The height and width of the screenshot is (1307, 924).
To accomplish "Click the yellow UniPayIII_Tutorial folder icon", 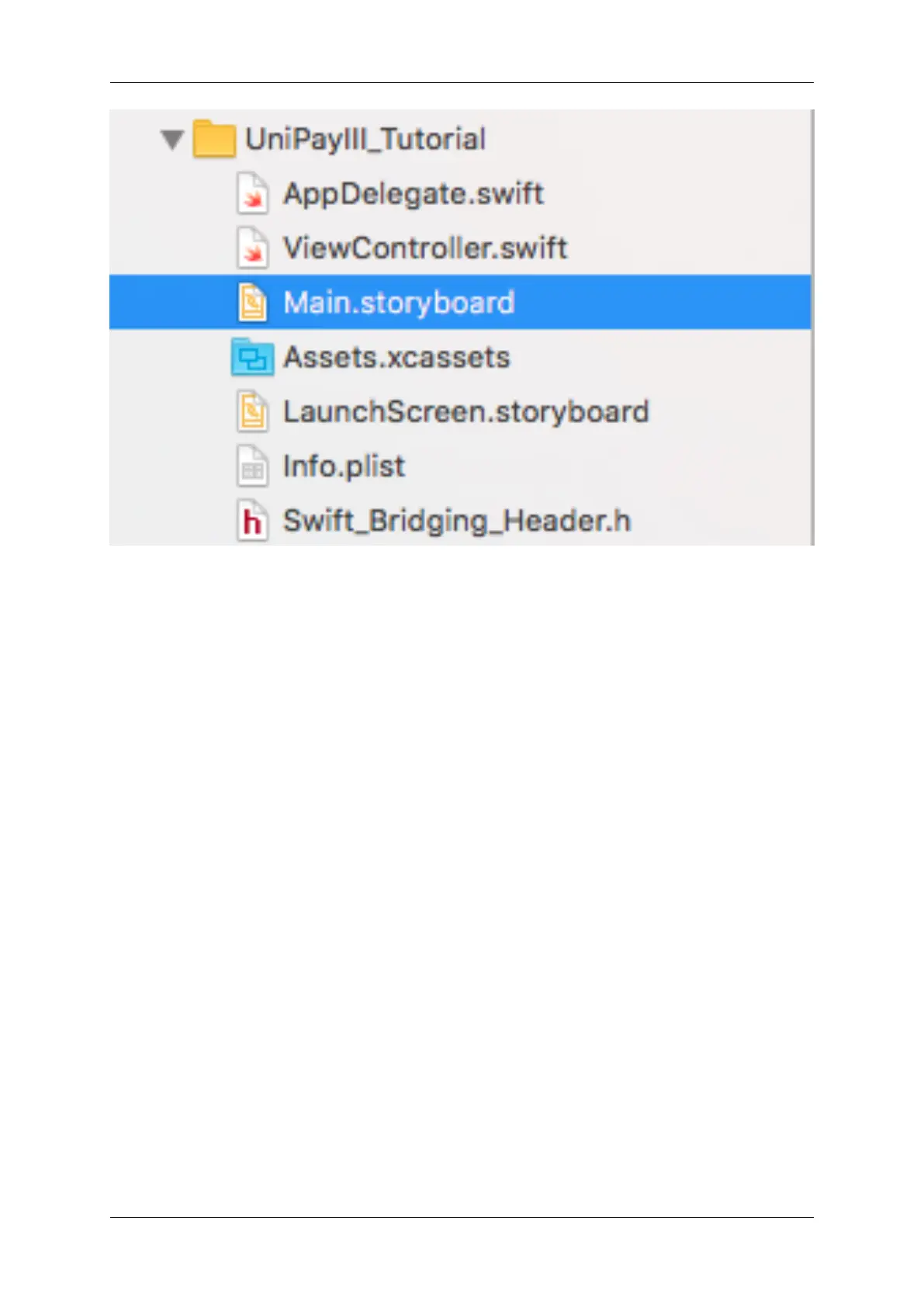I will tap(213, 140).
